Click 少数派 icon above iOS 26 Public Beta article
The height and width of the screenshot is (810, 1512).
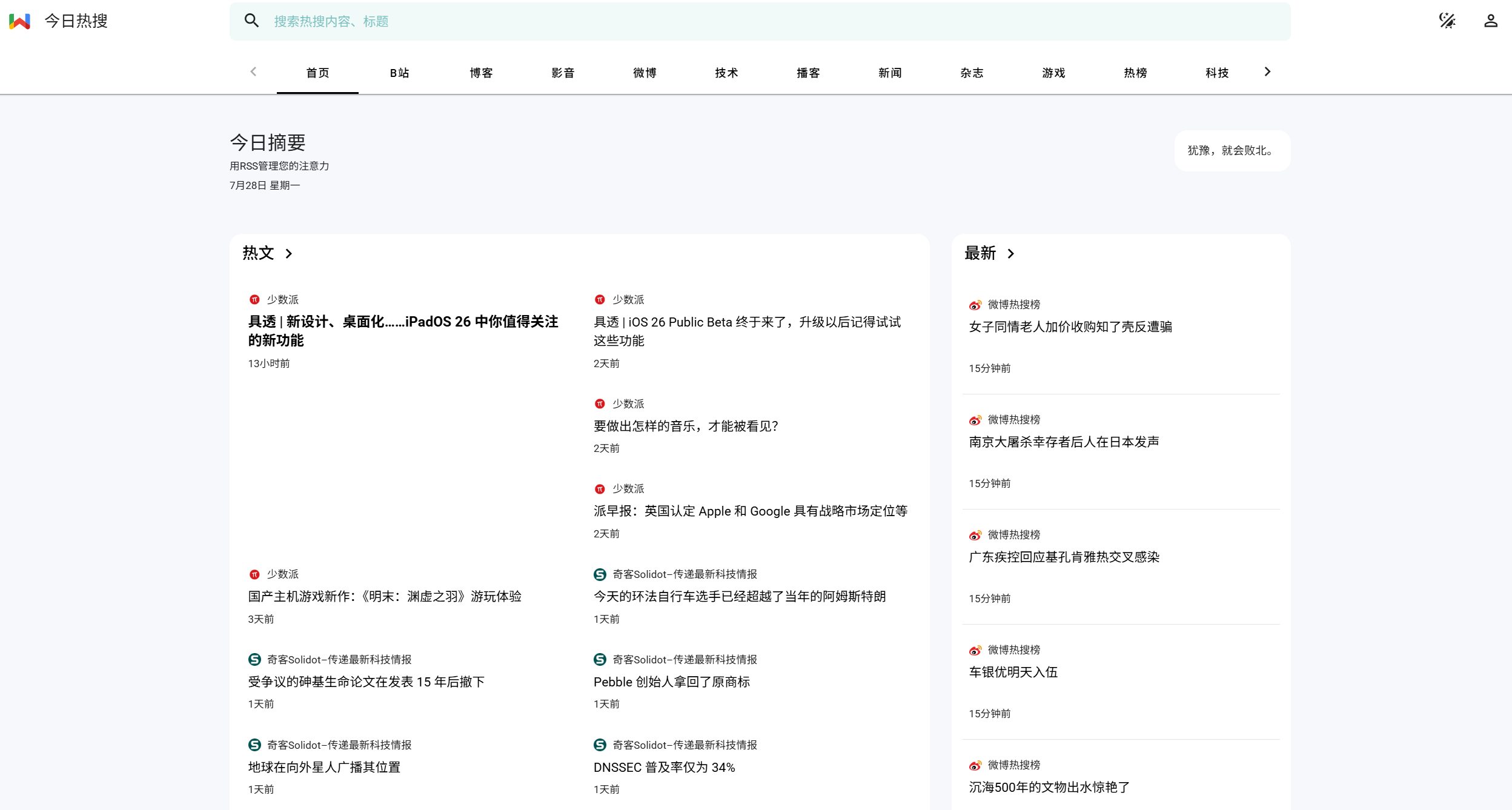click(600, 300)
